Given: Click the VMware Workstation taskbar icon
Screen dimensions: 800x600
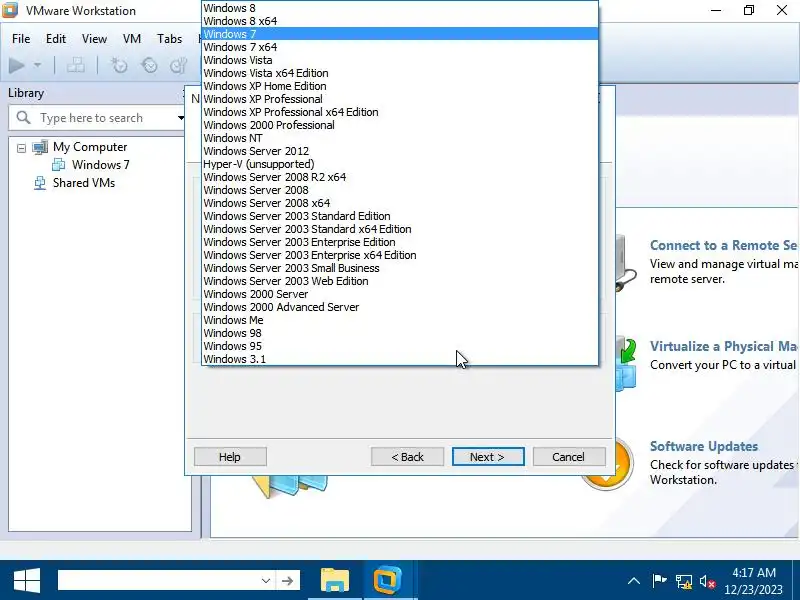Looking at the screenshot, I should click(x=387, y=581).
